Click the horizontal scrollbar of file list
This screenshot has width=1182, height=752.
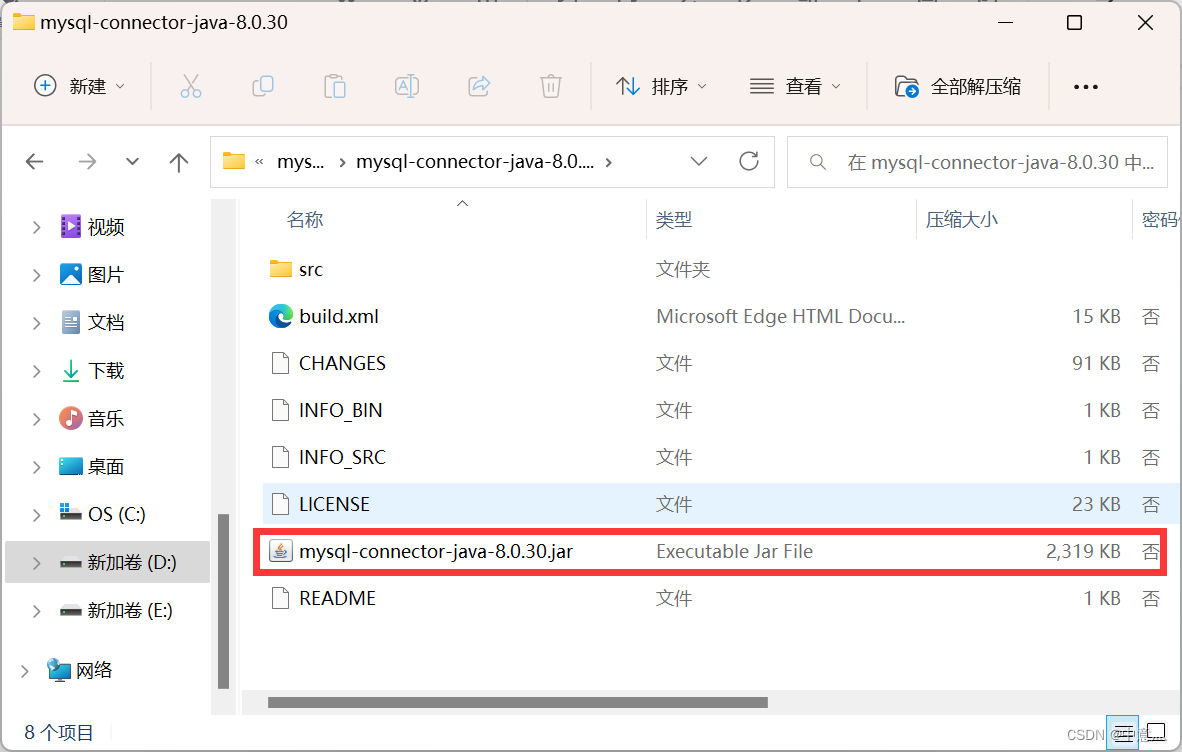(518, 702)
